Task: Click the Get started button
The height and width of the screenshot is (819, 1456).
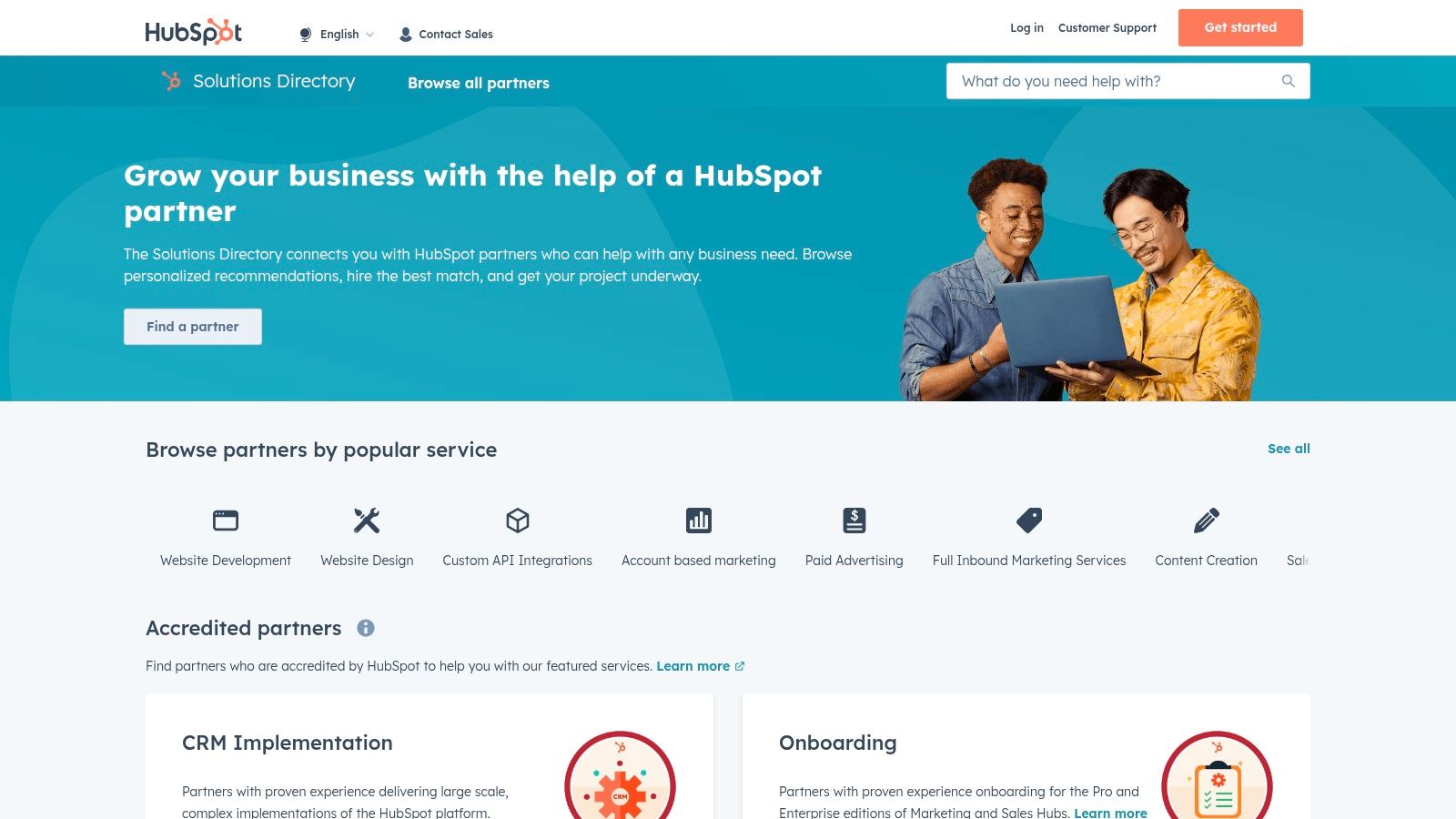Action: click(1240, 27)
